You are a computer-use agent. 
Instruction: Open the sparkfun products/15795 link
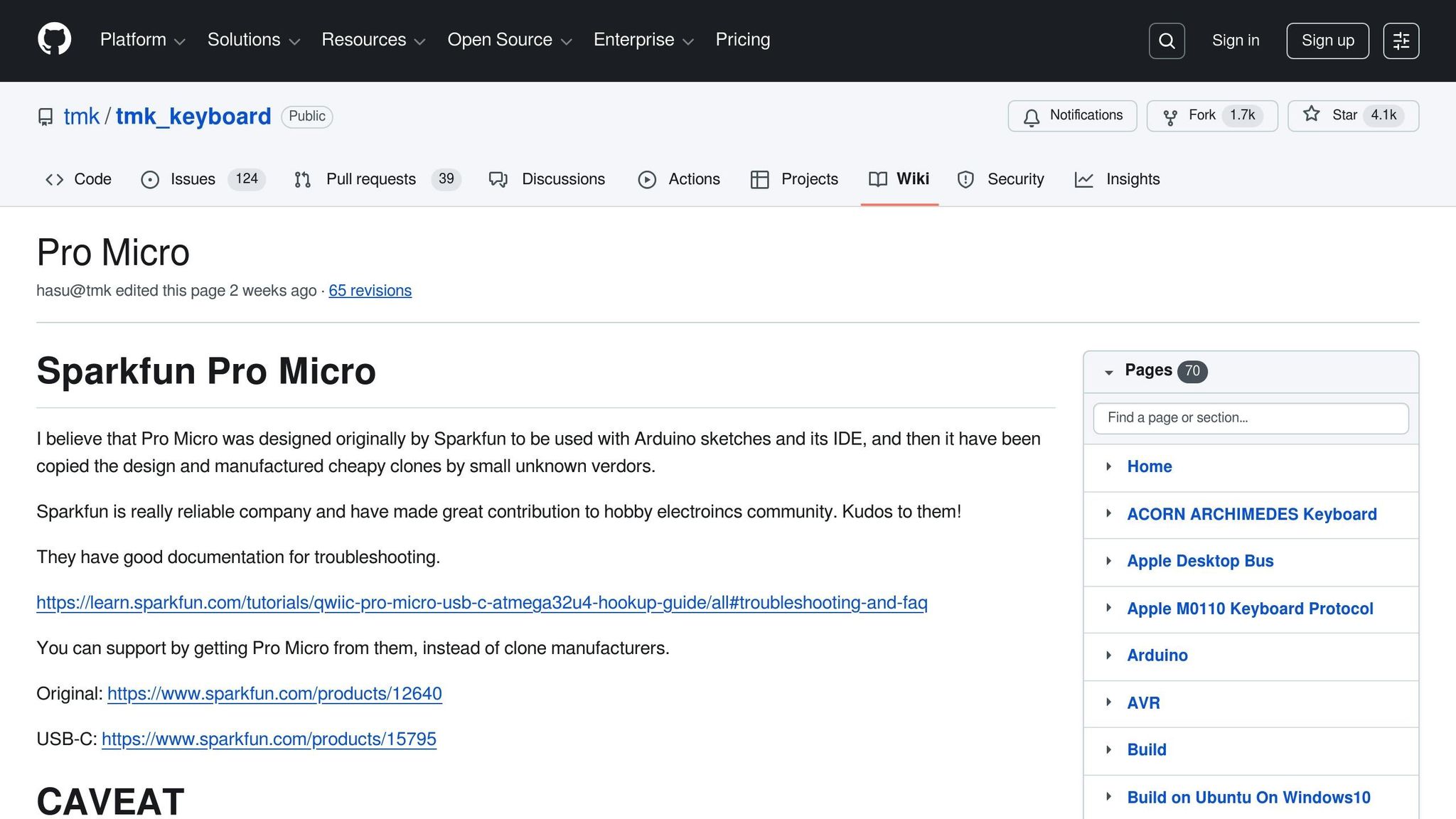(x=269, y=739)
